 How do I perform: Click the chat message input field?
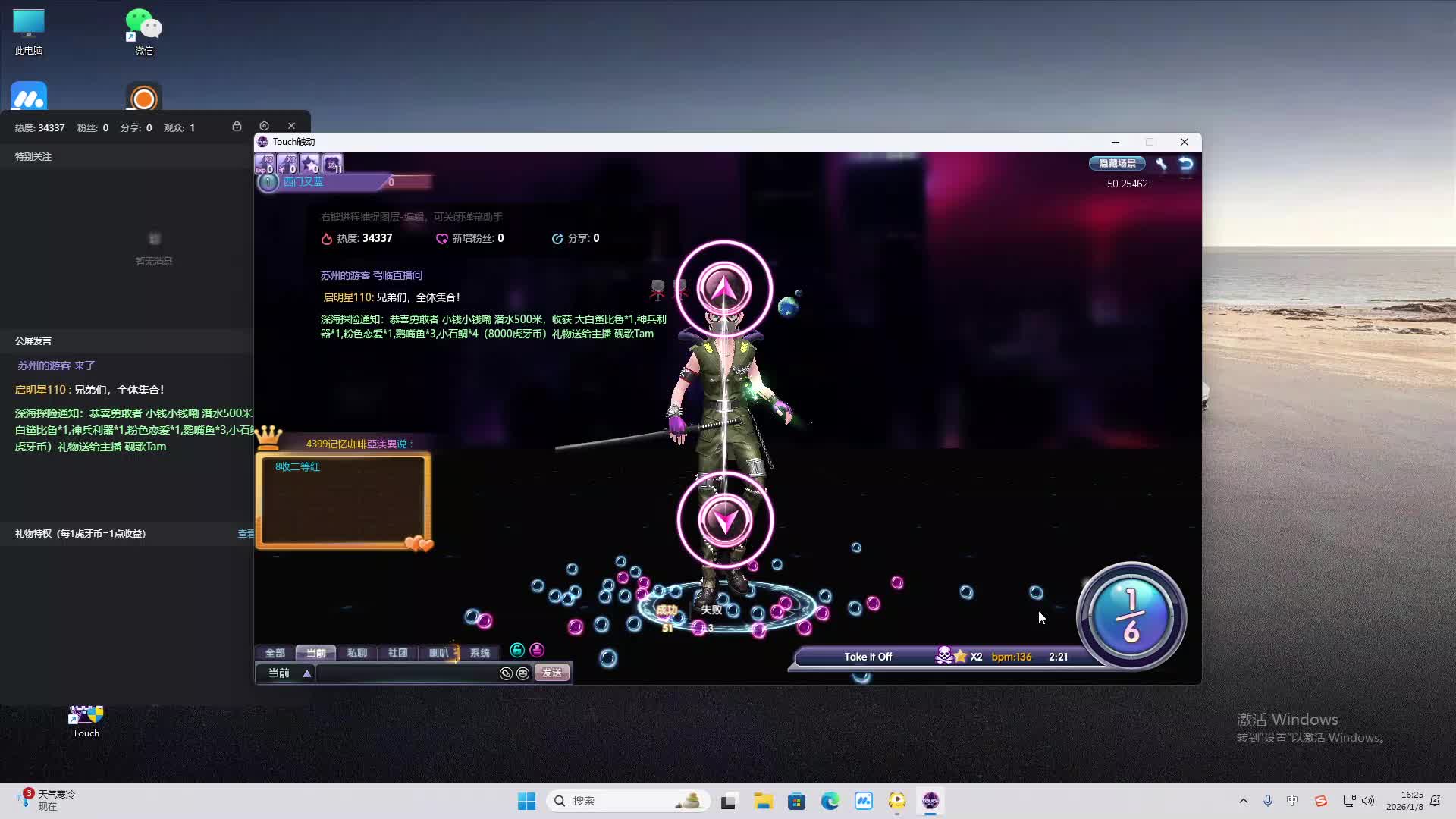coord(406,673)
